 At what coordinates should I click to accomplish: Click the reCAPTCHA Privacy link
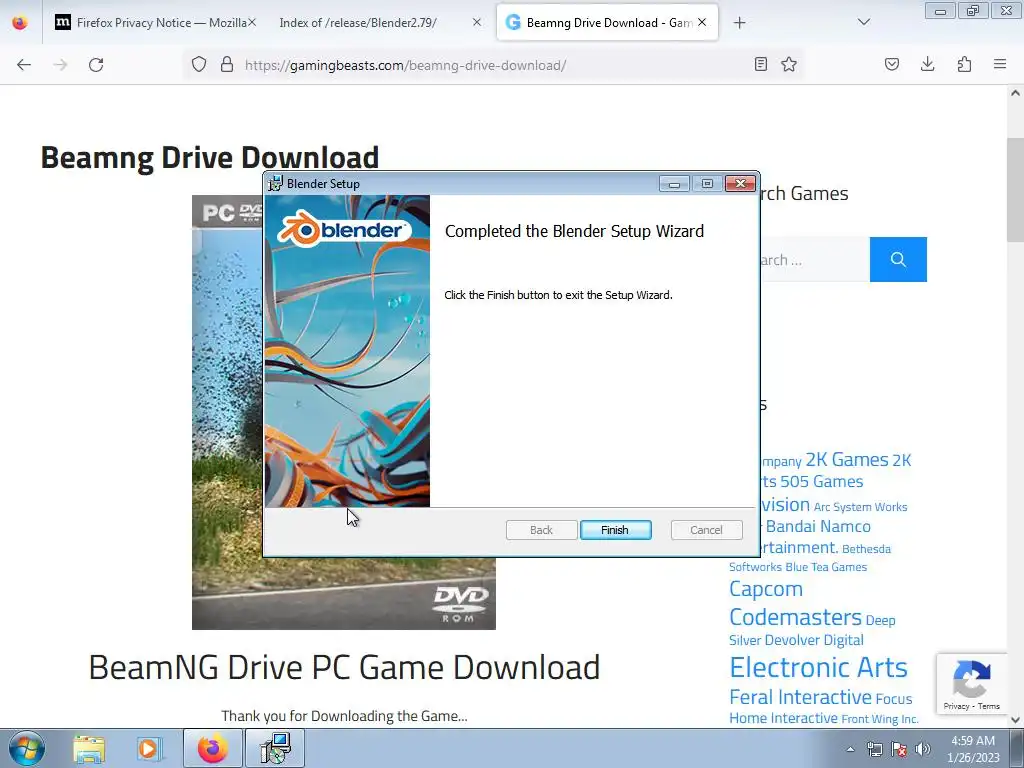point(956,706)
